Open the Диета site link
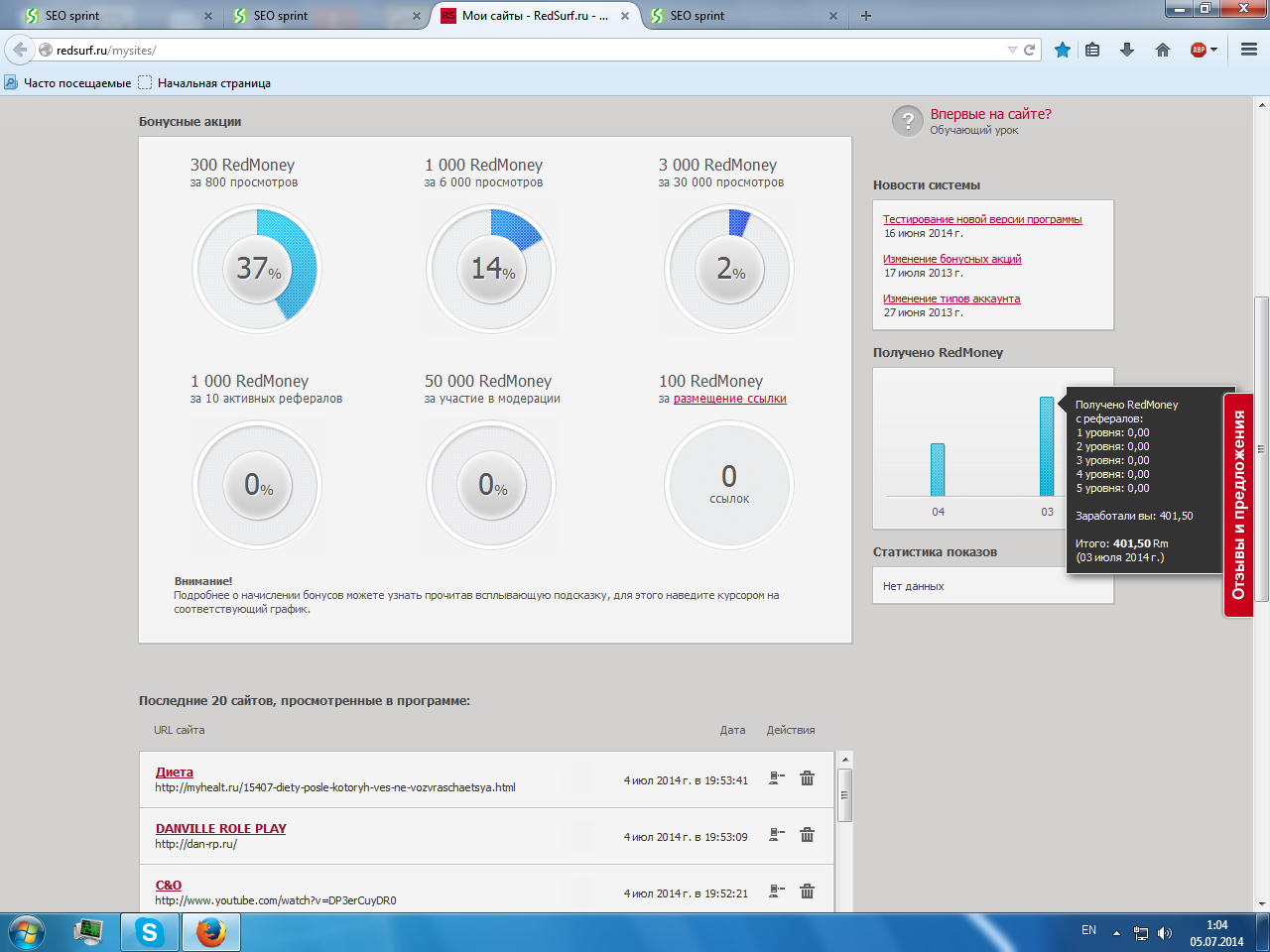Image resolution: width=1270 pixels, height=952 pixels. pos(175,772)
